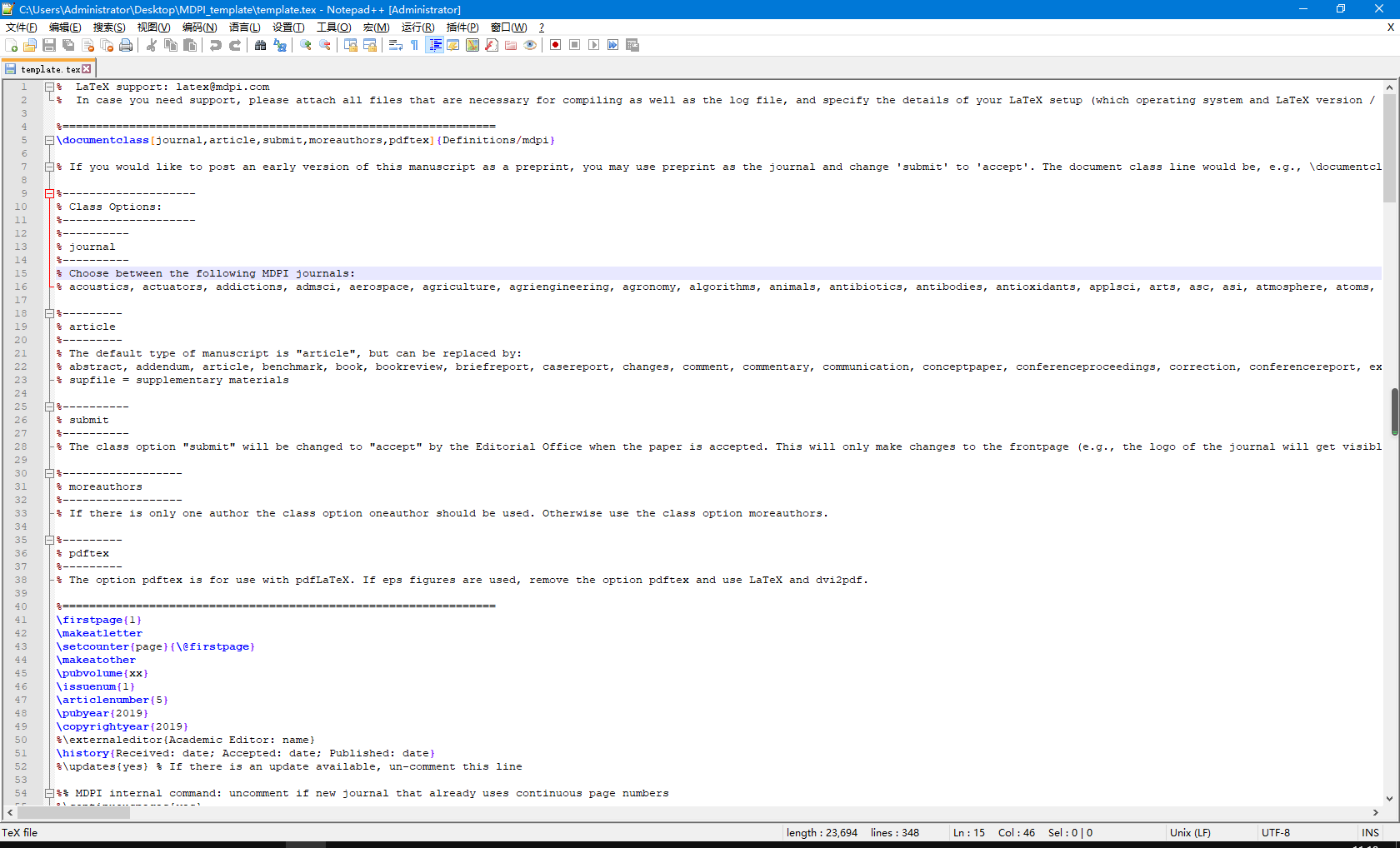Start macro recording with the red dot icon
The height and width of the screenshot is (848, 1400).
tap(554, 45)
